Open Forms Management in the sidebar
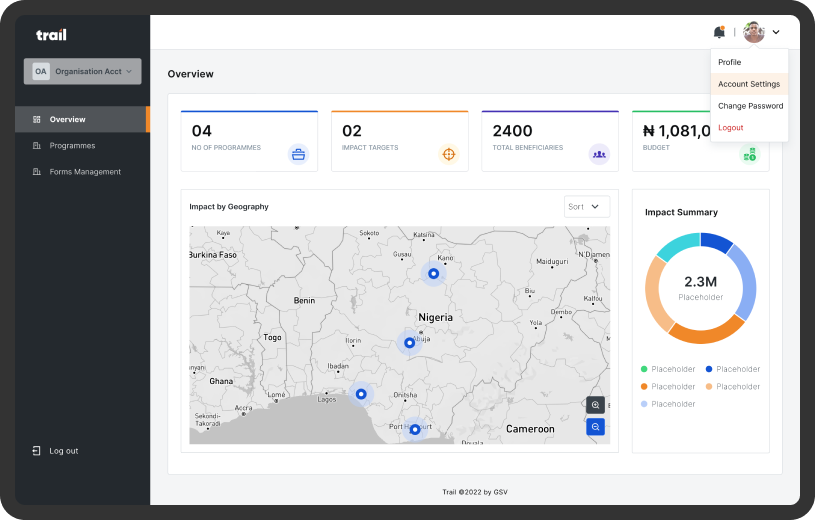Viewport: 815px width, 520px height. 84,172
